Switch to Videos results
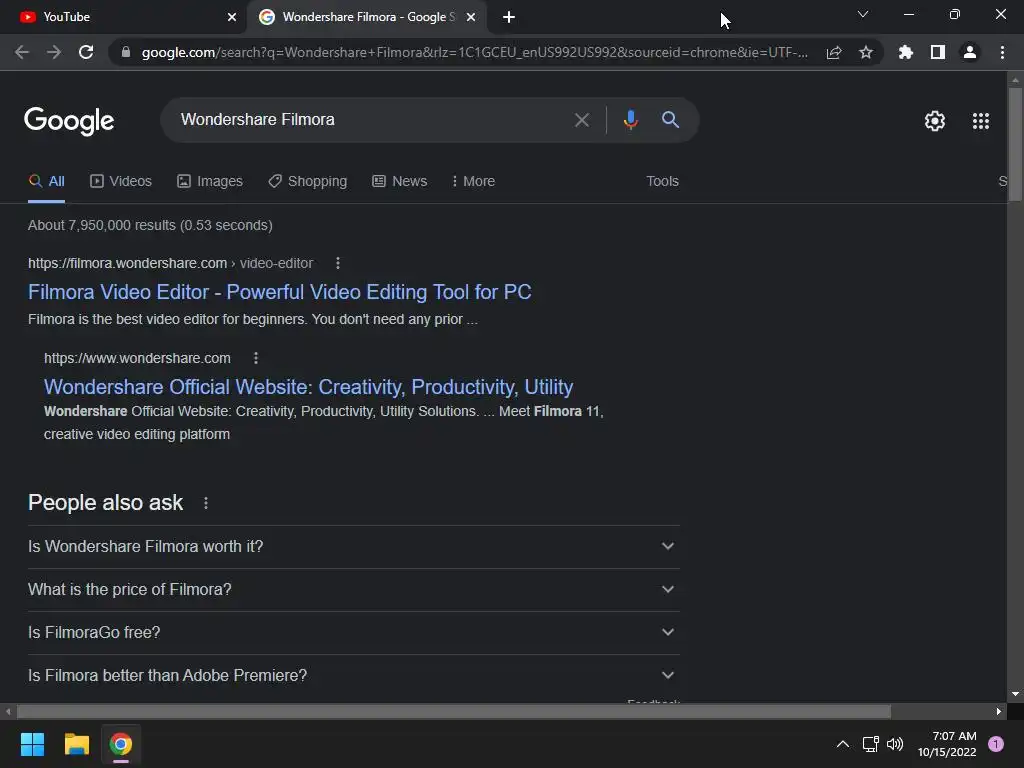 point(121,182)
